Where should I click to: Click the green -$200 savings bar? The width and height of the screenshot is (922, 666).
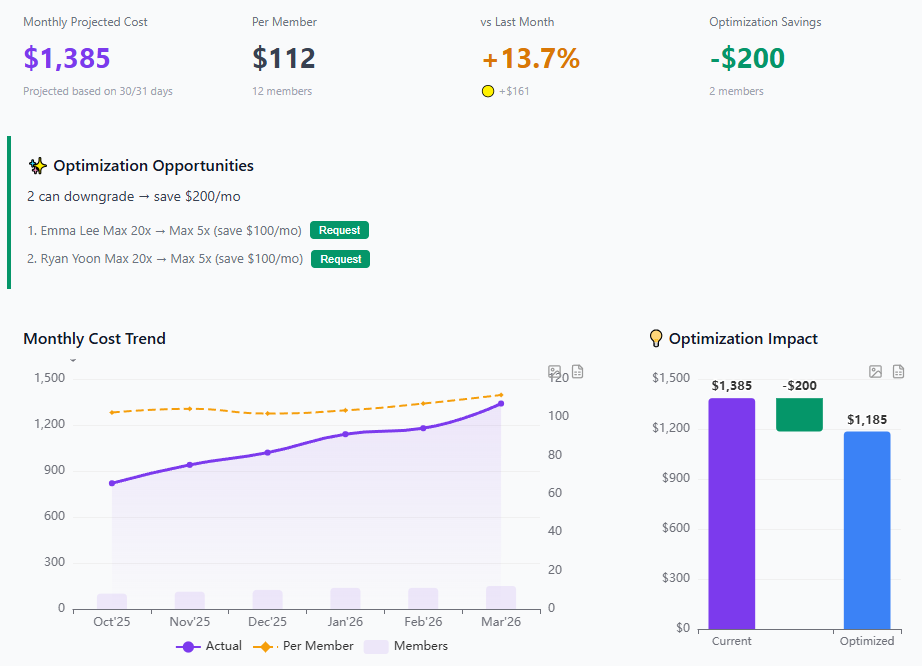pos(799,414)
